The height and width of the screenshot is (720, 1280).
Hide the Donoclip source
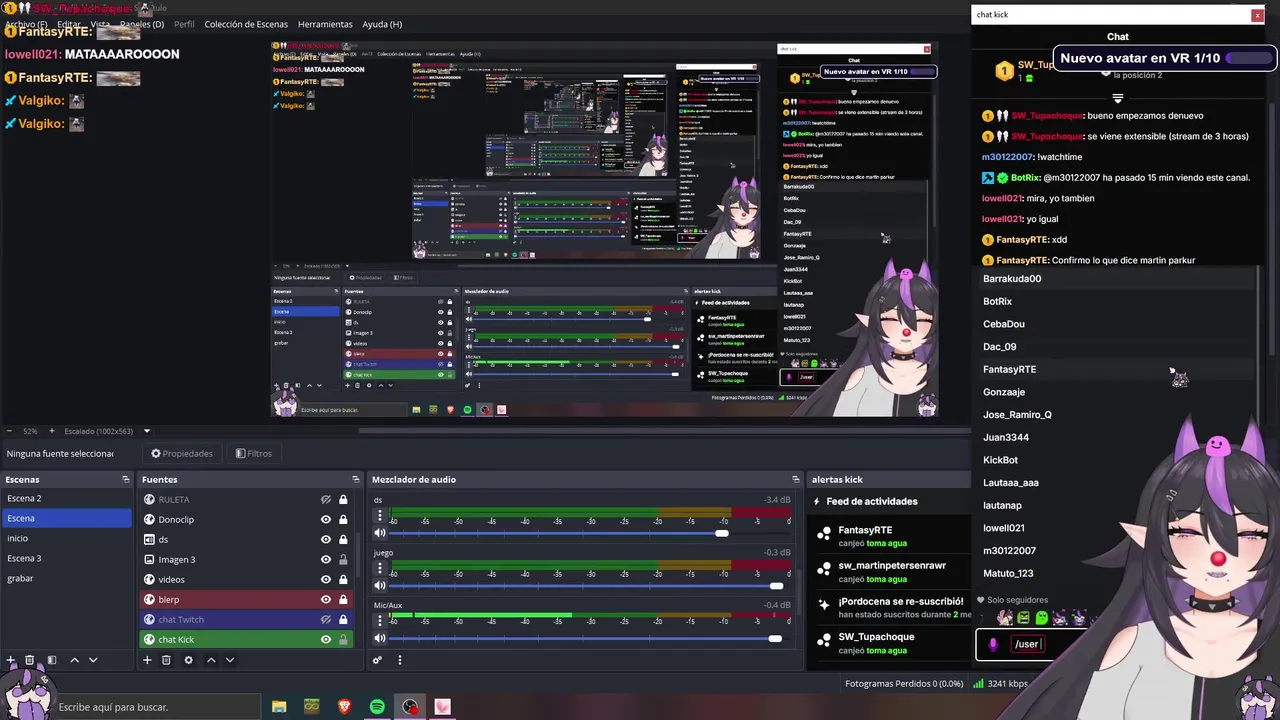tap(326, 519)
